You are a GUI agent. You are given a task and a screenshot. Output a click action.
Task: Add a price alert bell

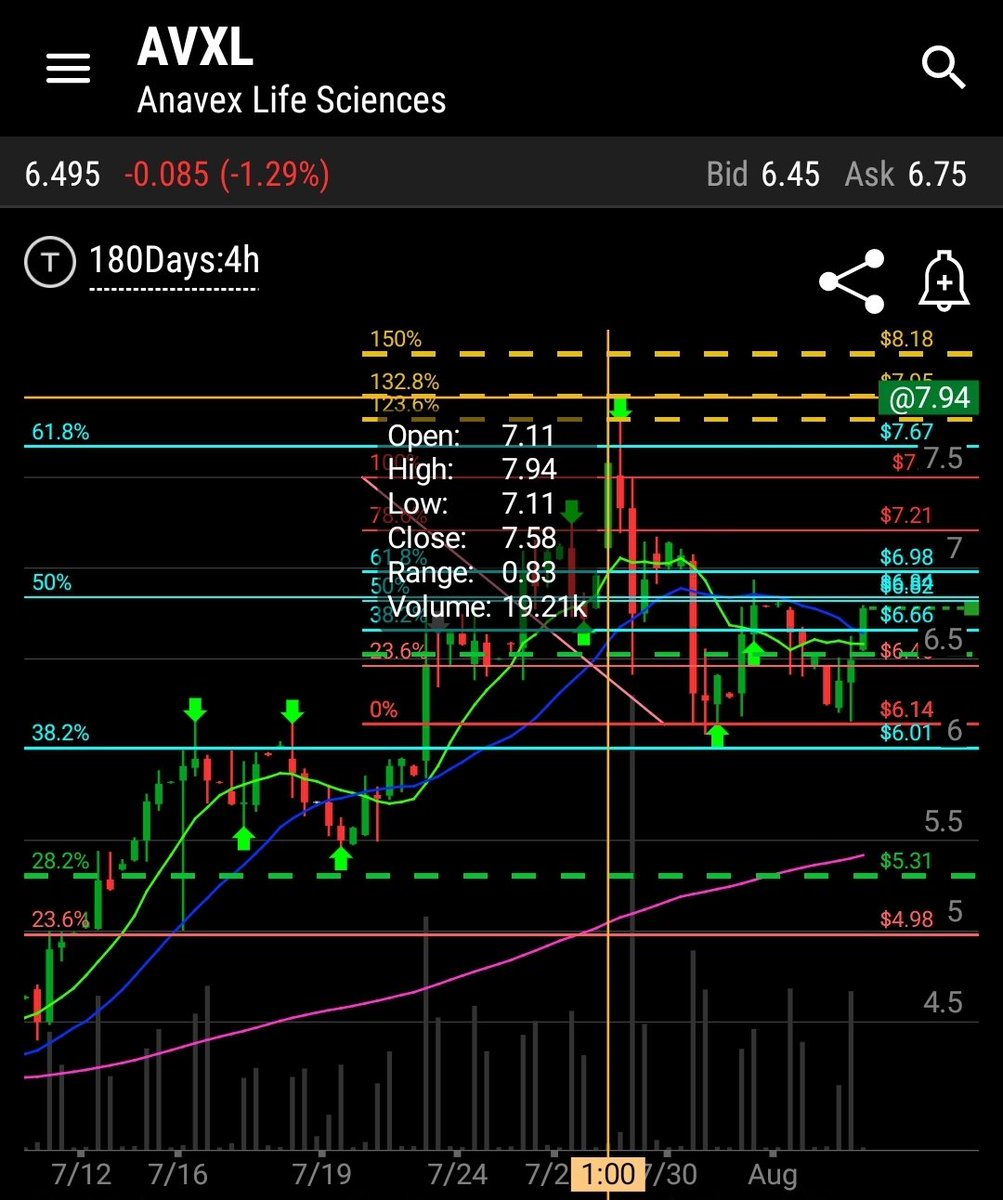coord(945,281)
